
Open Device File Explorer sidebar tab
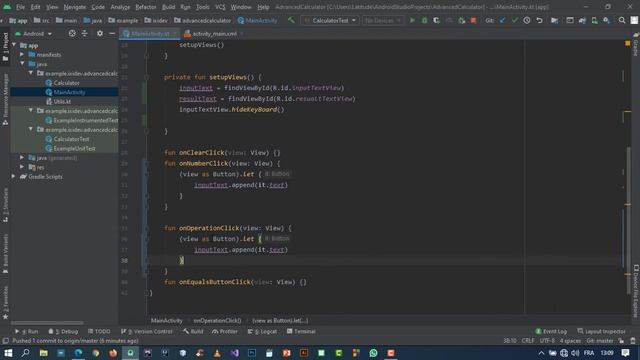coord(636,291)
